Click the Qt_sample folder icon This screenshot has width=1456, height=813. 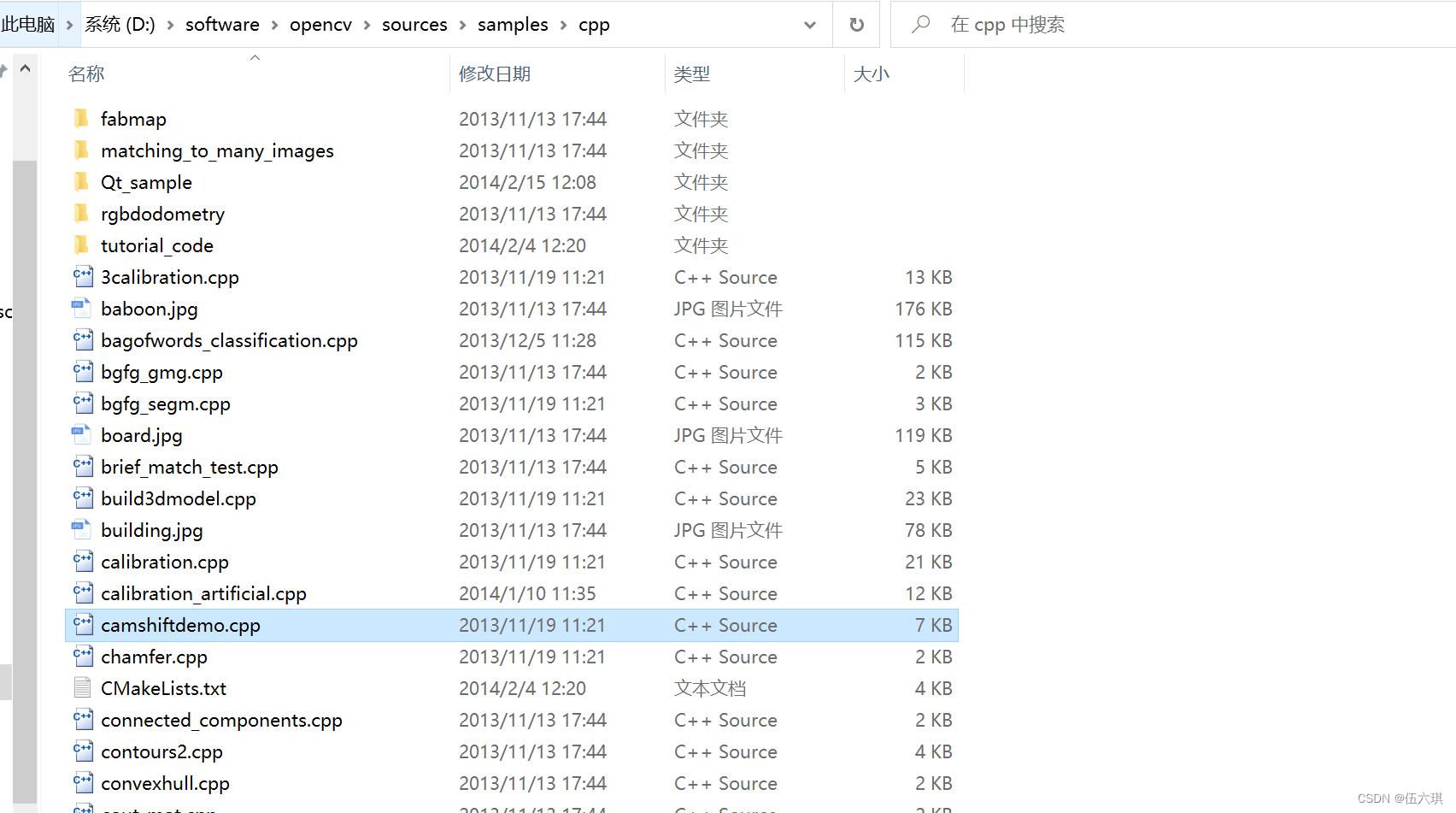point(82,181)
